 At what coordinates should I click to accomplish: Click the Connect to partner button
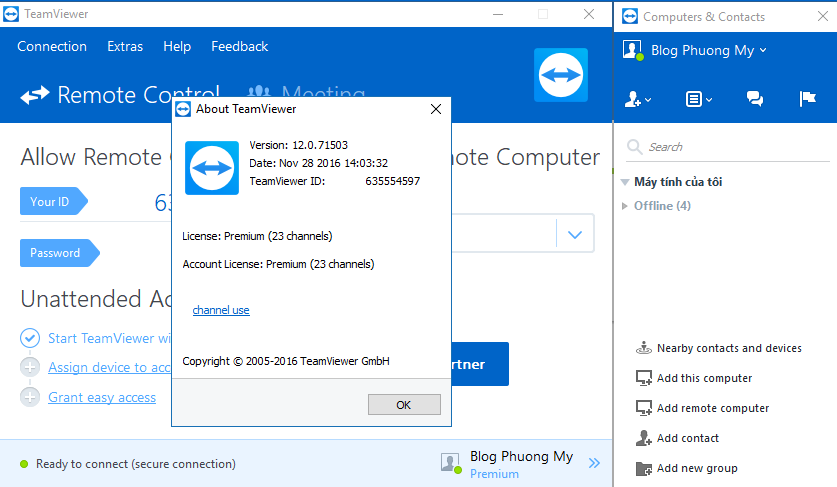click(x=480, y=364)
